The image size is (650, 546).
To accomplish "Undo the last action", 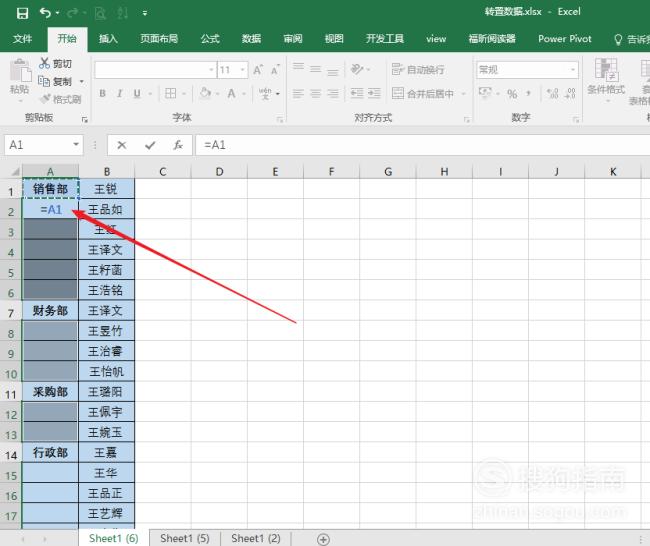I will tap(45, 13).
